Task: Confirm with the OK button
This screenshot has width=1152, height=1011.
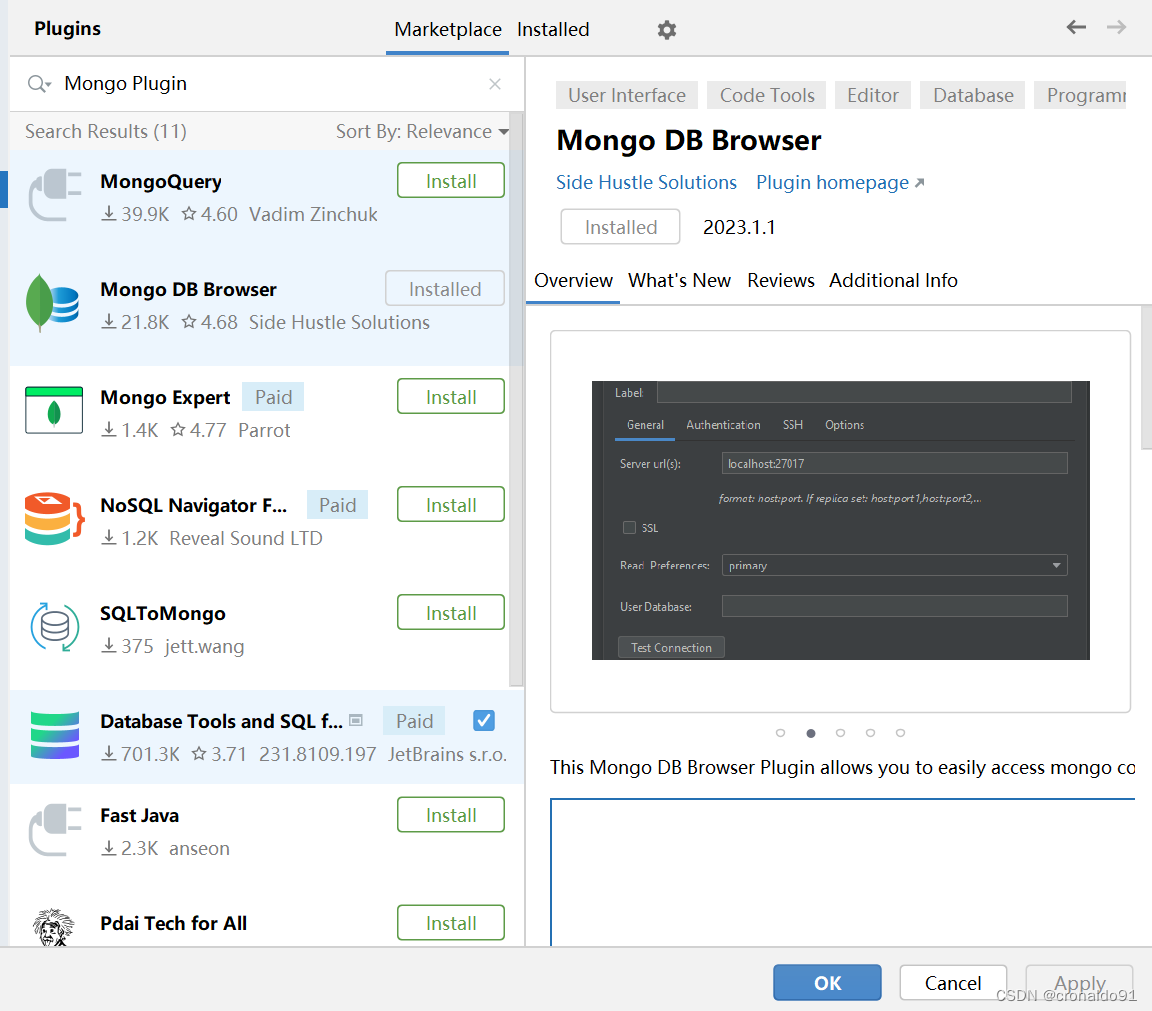Action: click(x=827, y=983)
